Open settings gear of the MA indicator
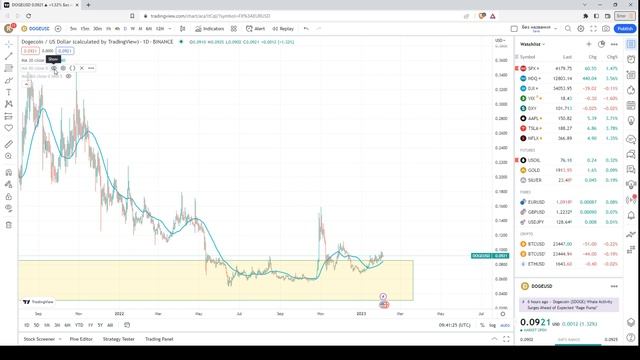 (x=63, y=68)
